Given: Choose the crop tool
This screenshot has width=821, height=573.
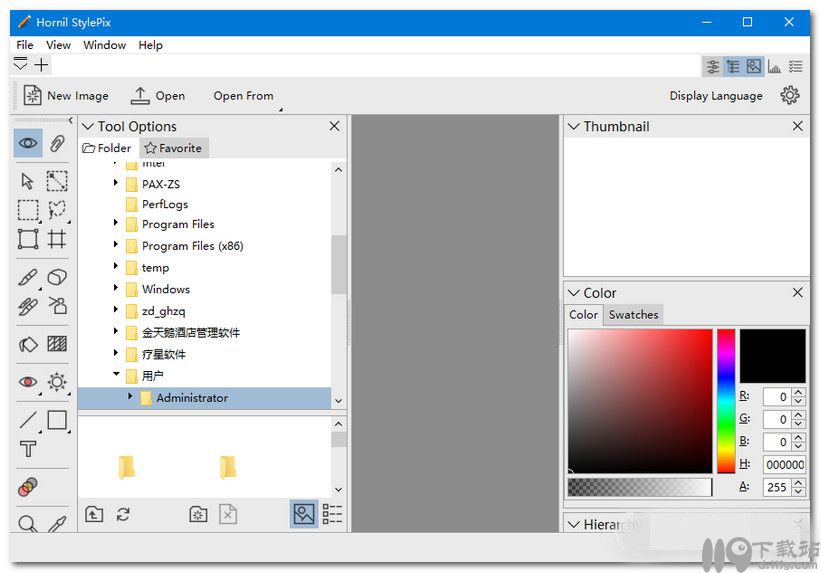Looking at the screenshot, I should [x=57, y=239].
